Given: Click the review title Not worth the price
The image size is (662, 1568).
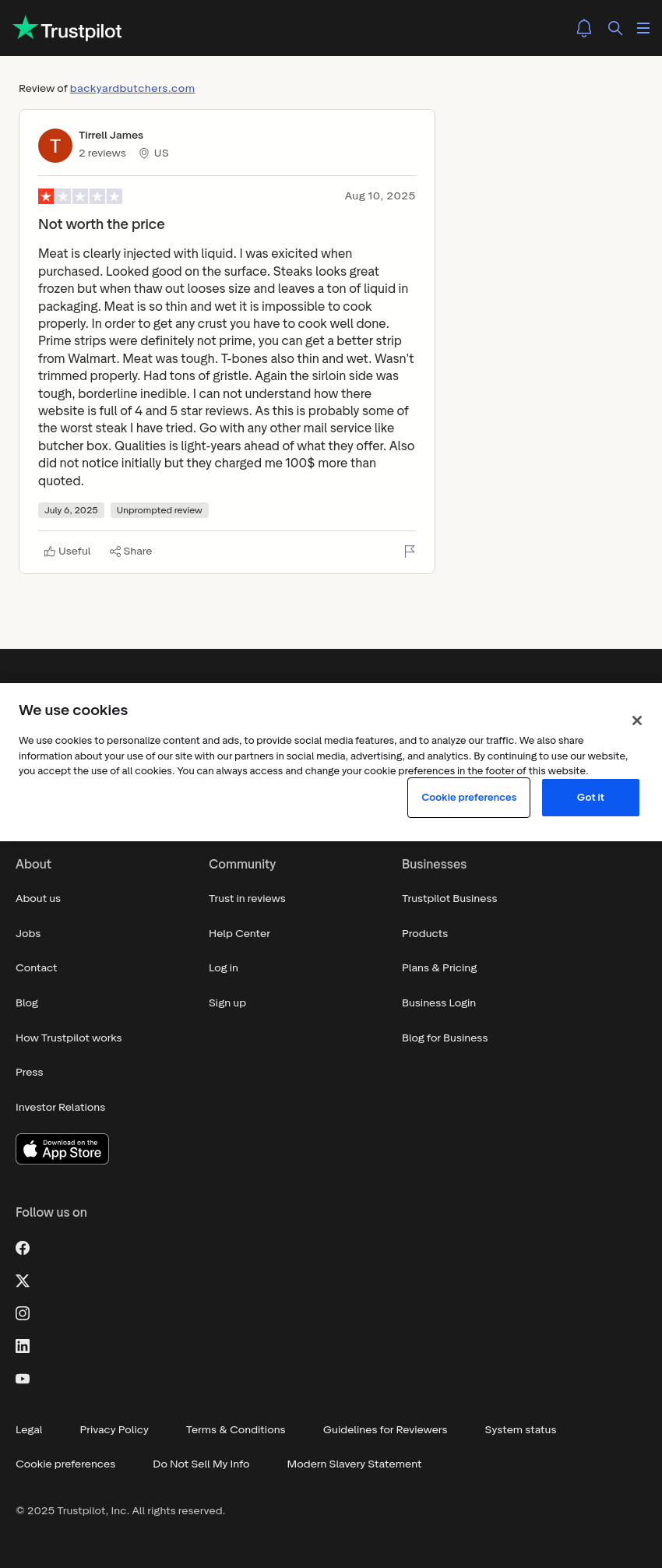Looking at the screenshot, I should coord(101,224).
